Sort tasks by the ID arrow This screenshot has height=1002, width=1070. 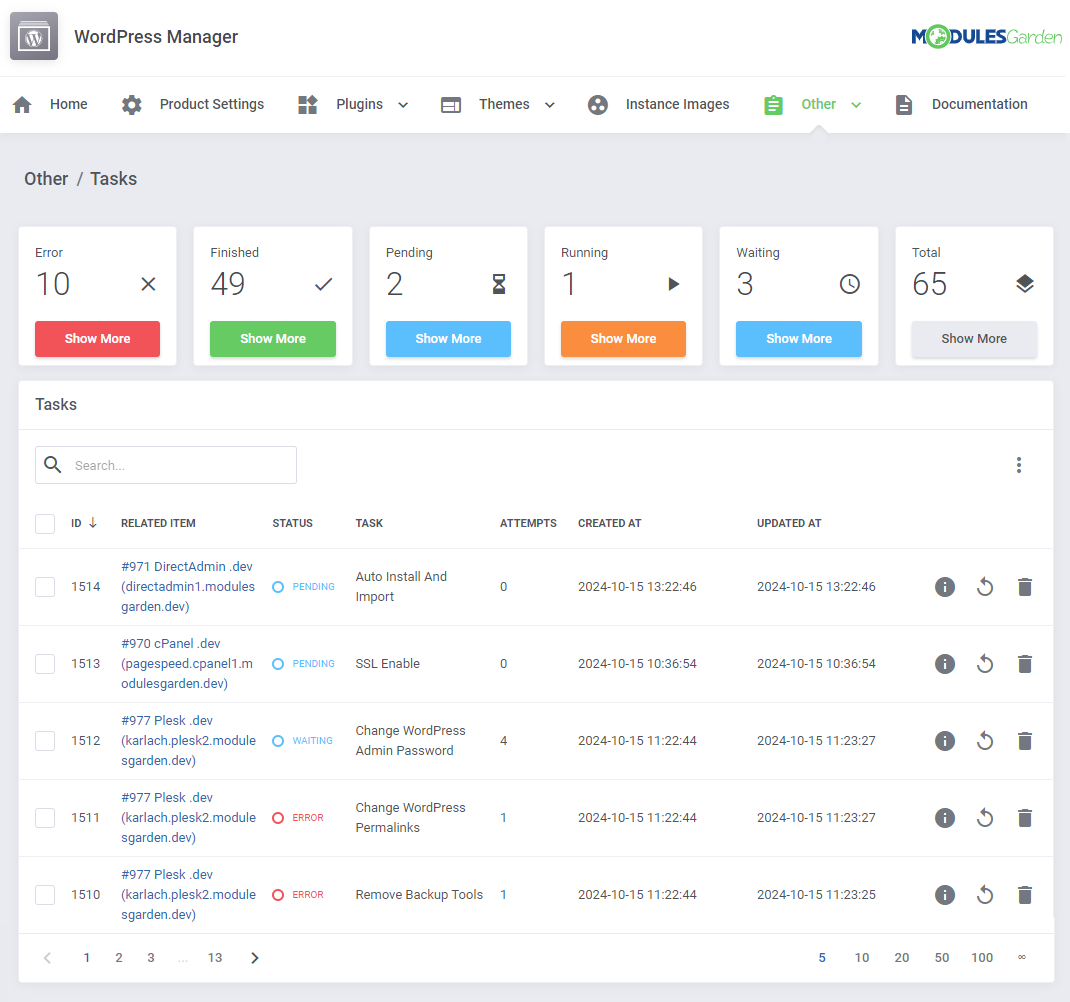pos(93,523)
